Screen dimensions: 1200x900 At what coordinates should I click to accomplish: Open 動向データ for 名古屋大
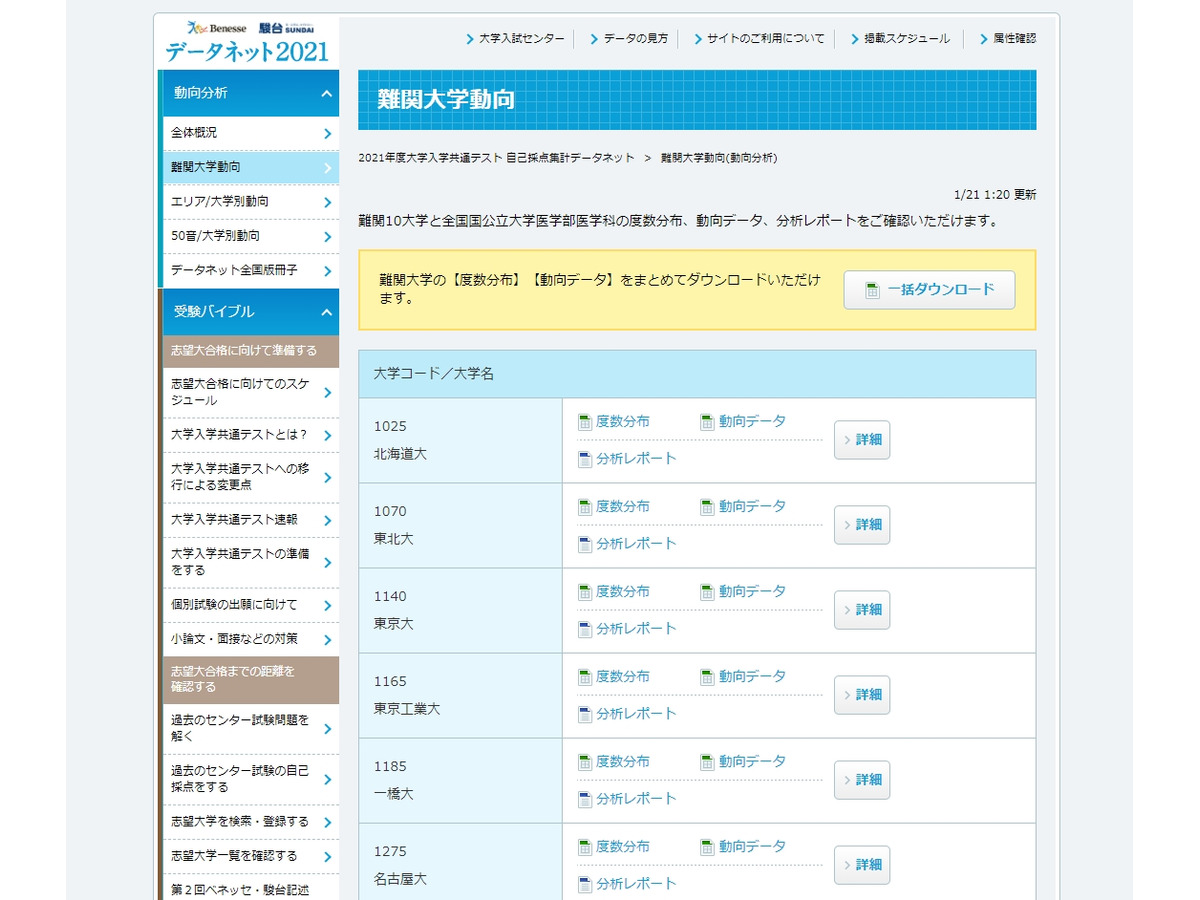743,847
